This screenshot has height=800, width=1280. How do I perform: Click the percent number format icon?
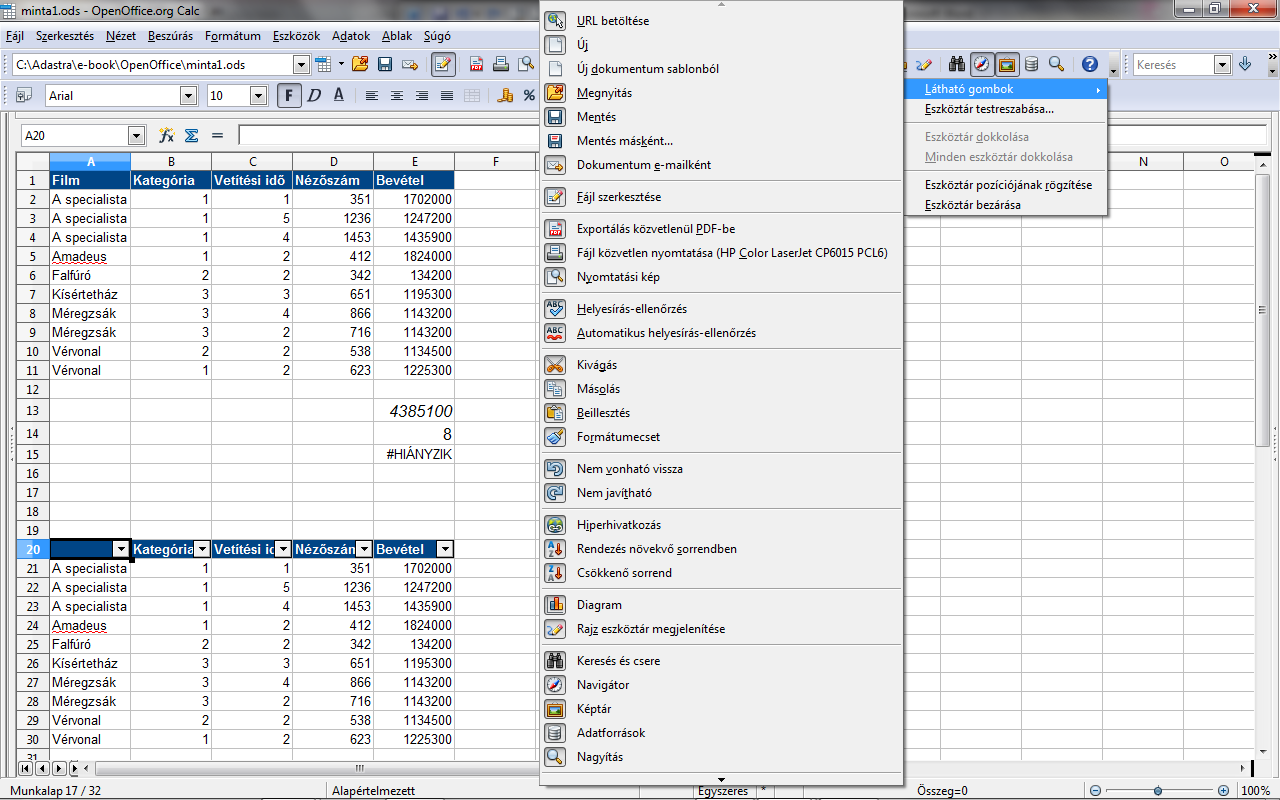(529, 95)
